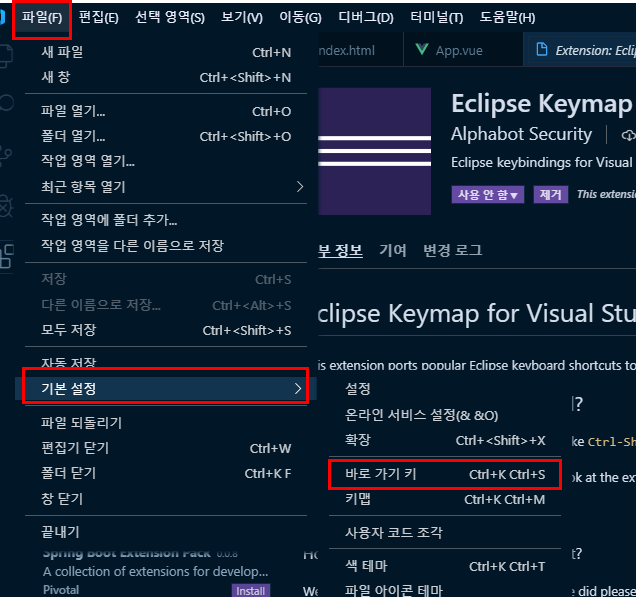Choose 새 창 menu entry
The image size is (636, 597).
[x=166, y=77]
